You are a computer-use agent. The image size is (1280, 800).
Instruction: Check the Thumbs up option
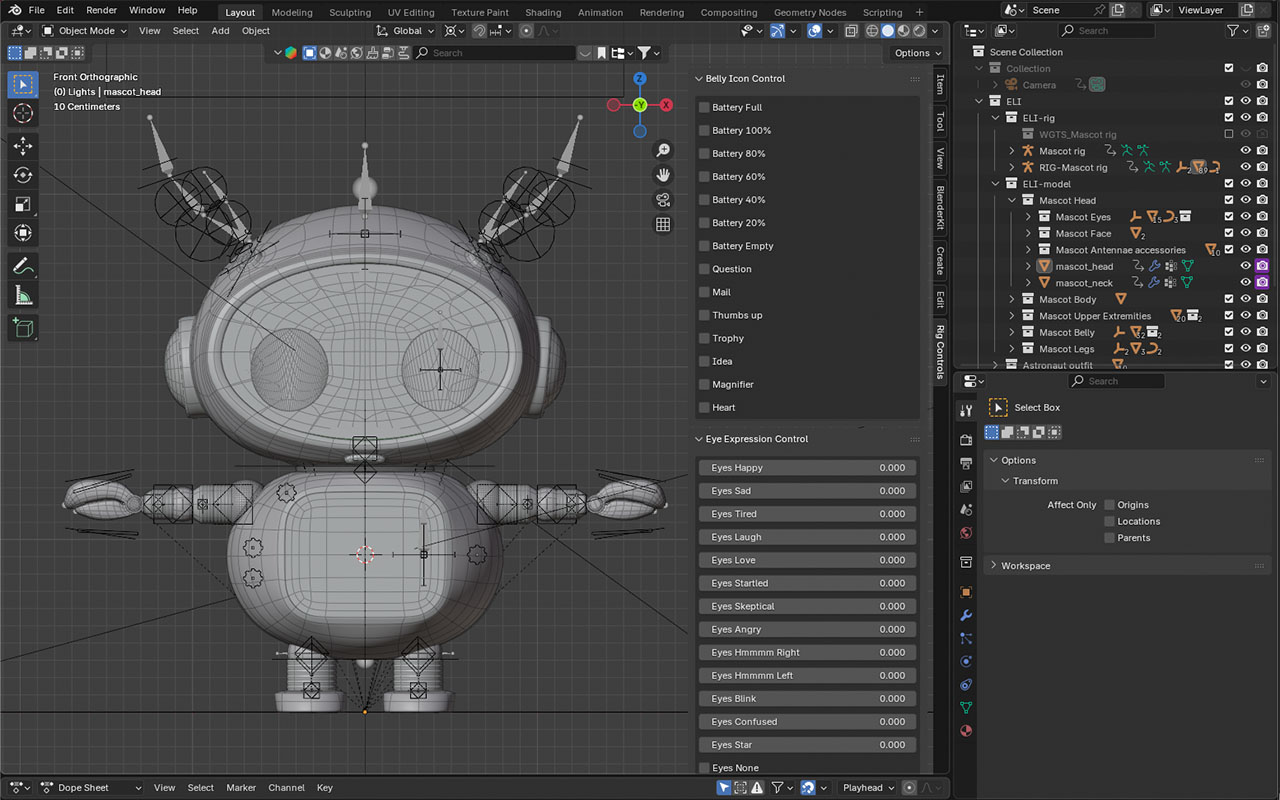(704, 315)
